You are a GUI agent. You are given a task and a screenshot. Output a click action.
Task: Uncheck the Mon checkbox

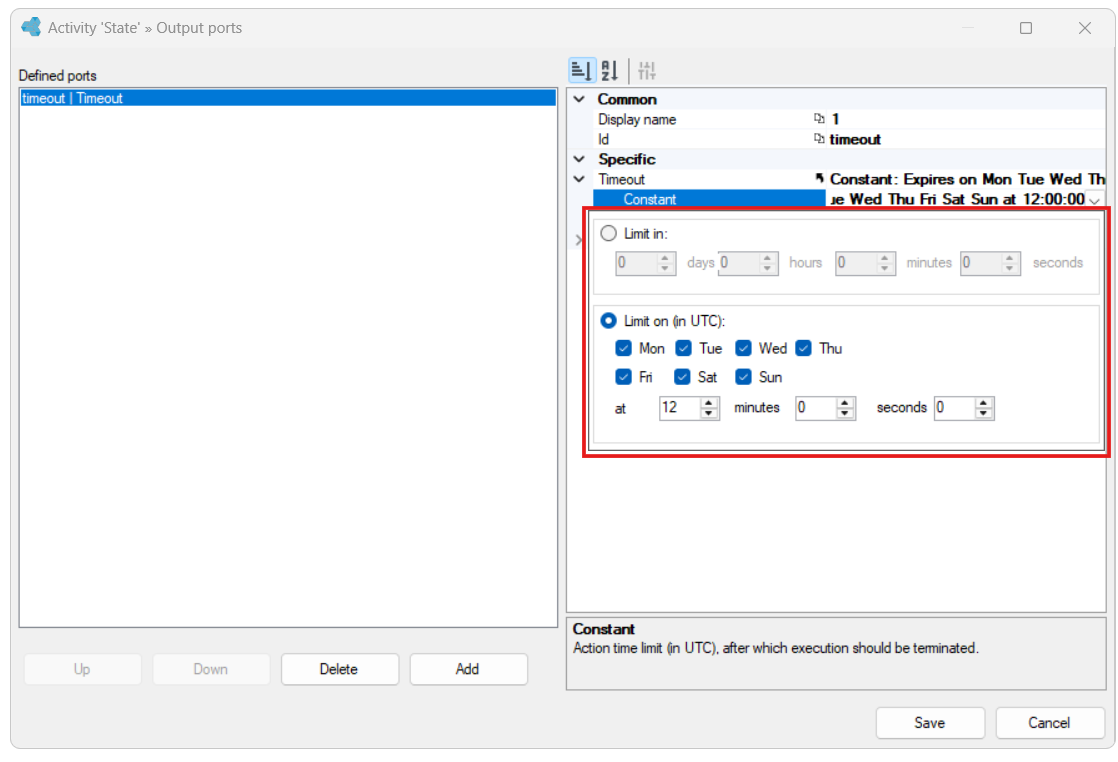[x=623, y=348]
